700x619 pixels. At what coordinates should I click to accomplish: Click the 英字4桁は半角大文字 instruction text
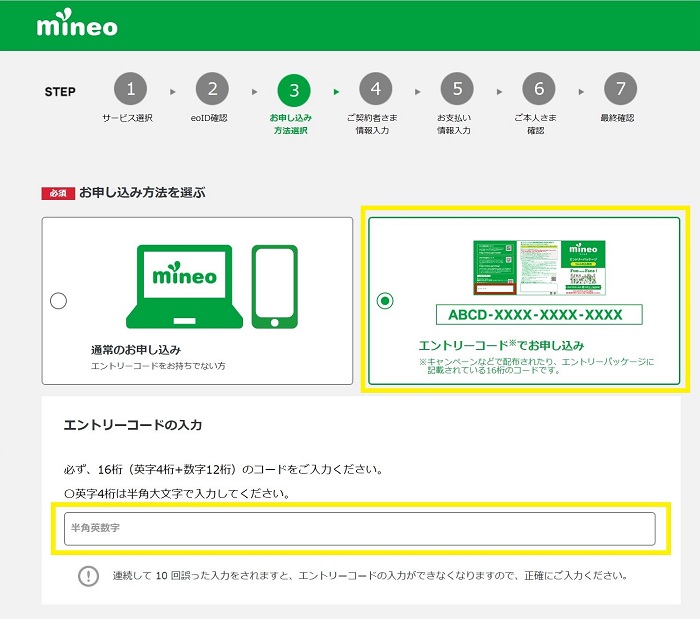point(178,494)
